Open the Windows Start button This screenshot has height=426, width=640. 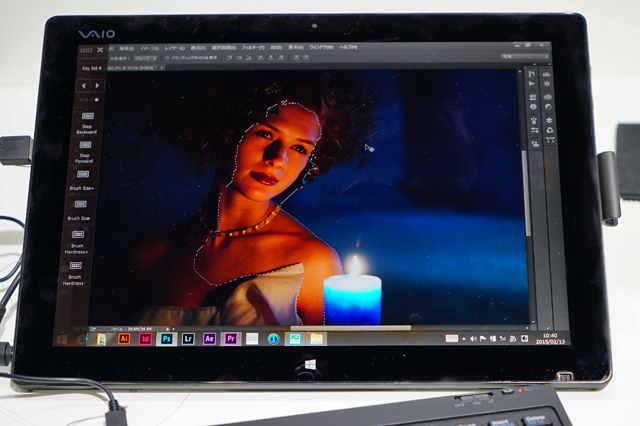point(62,339)
